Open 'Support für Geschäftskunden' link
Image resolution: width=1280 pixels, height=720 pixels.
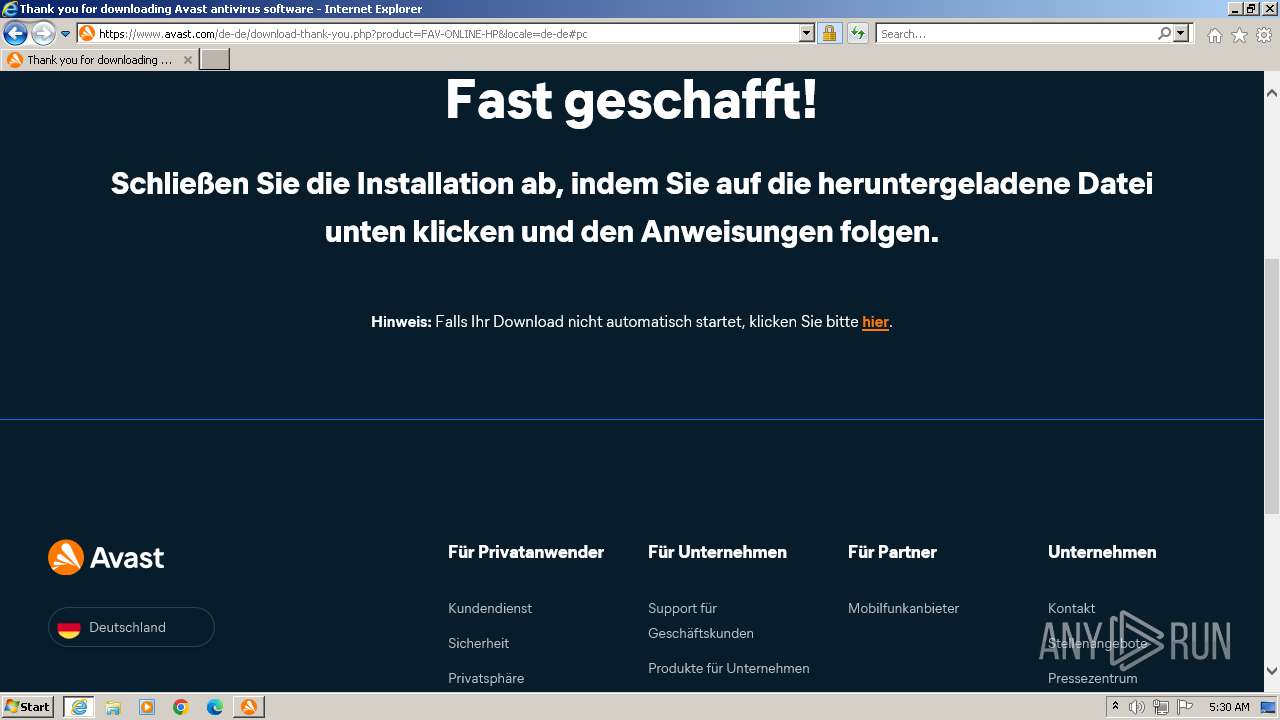[701, 621]
